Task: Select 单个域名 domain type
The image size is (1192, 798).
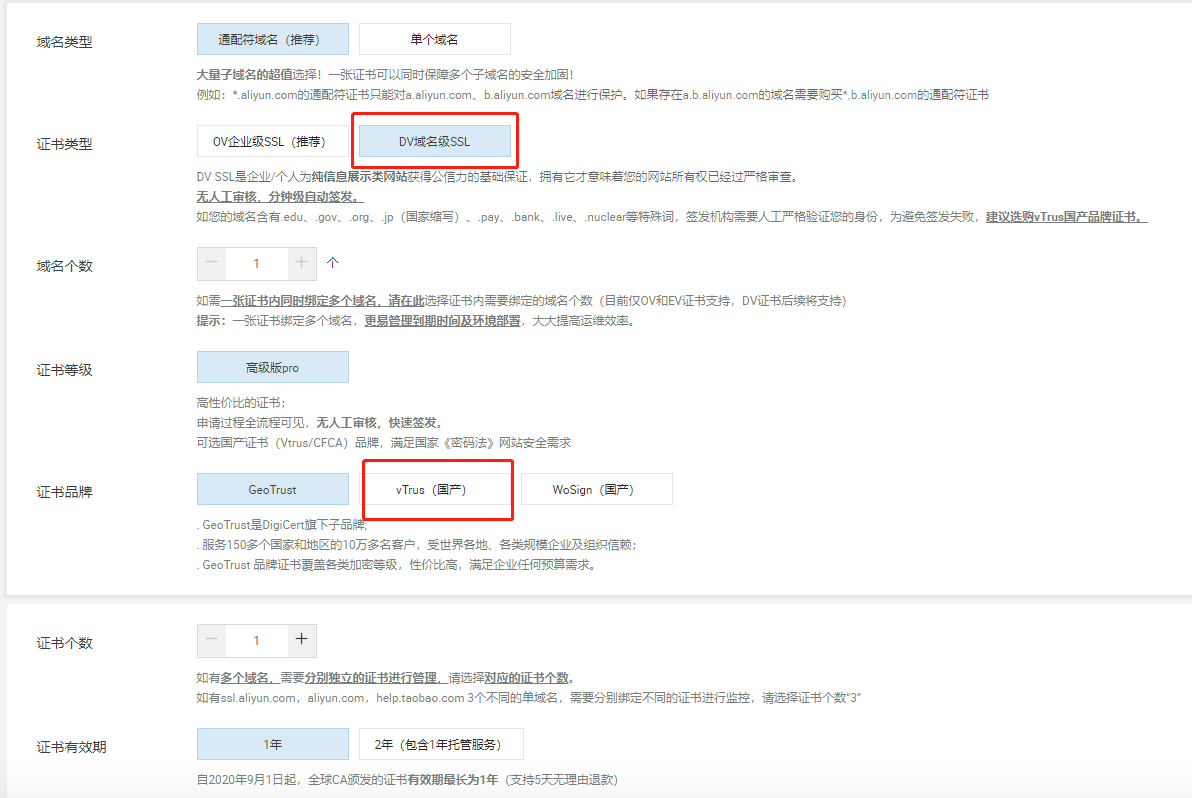Action: pos(434,40)
